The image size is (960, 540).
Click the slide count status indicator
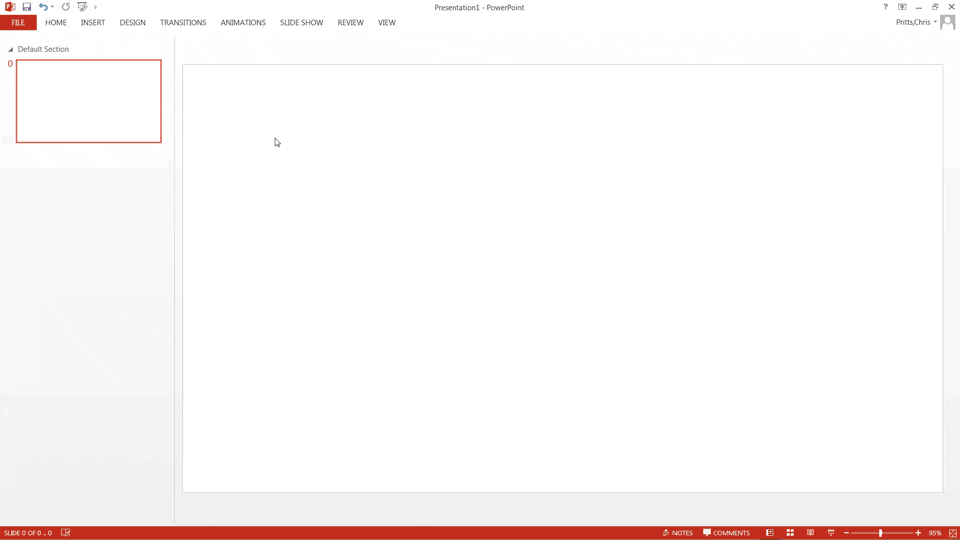28,533
